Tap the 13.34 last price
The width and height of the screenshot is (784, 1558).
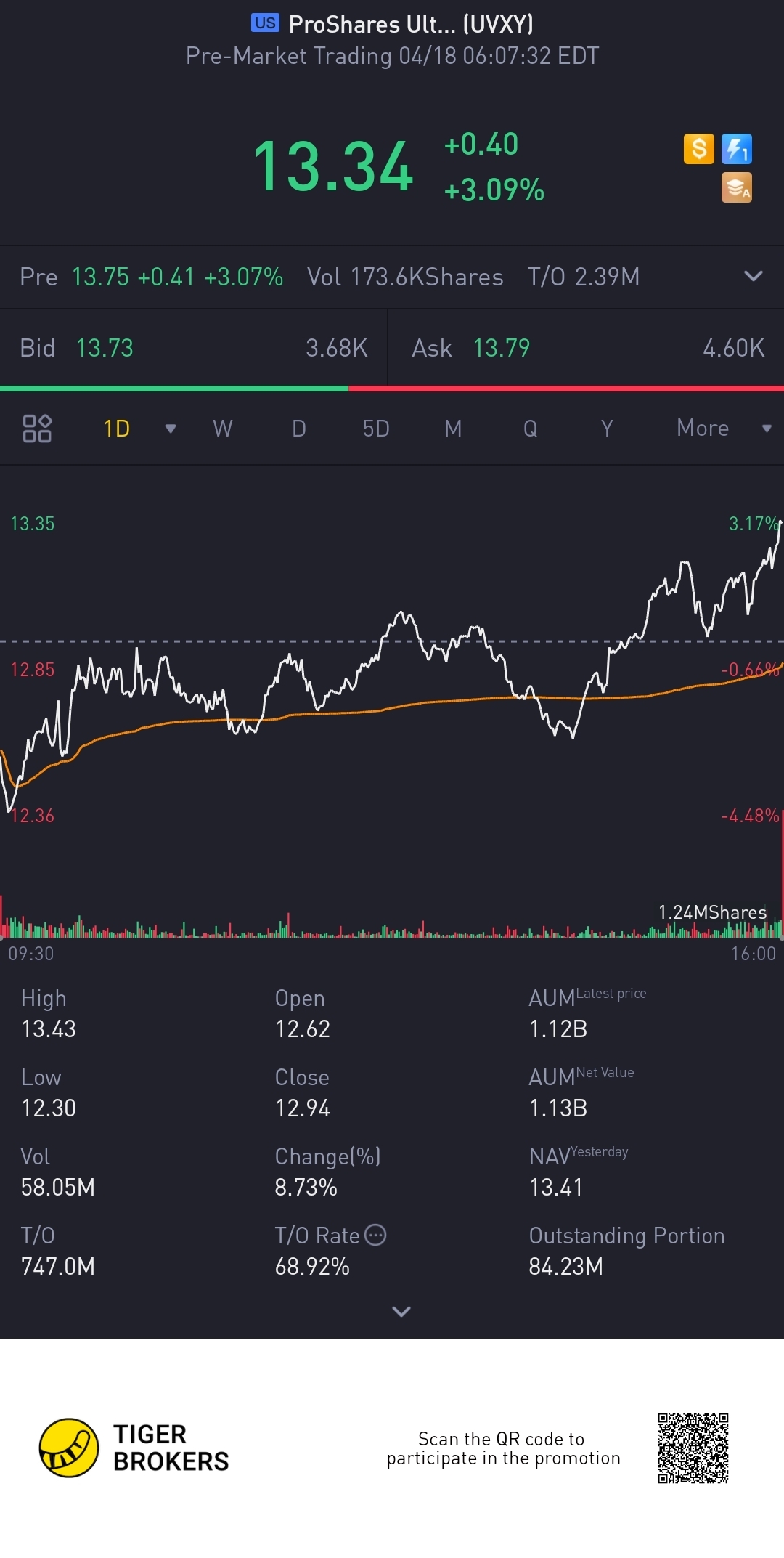(333, 167)
